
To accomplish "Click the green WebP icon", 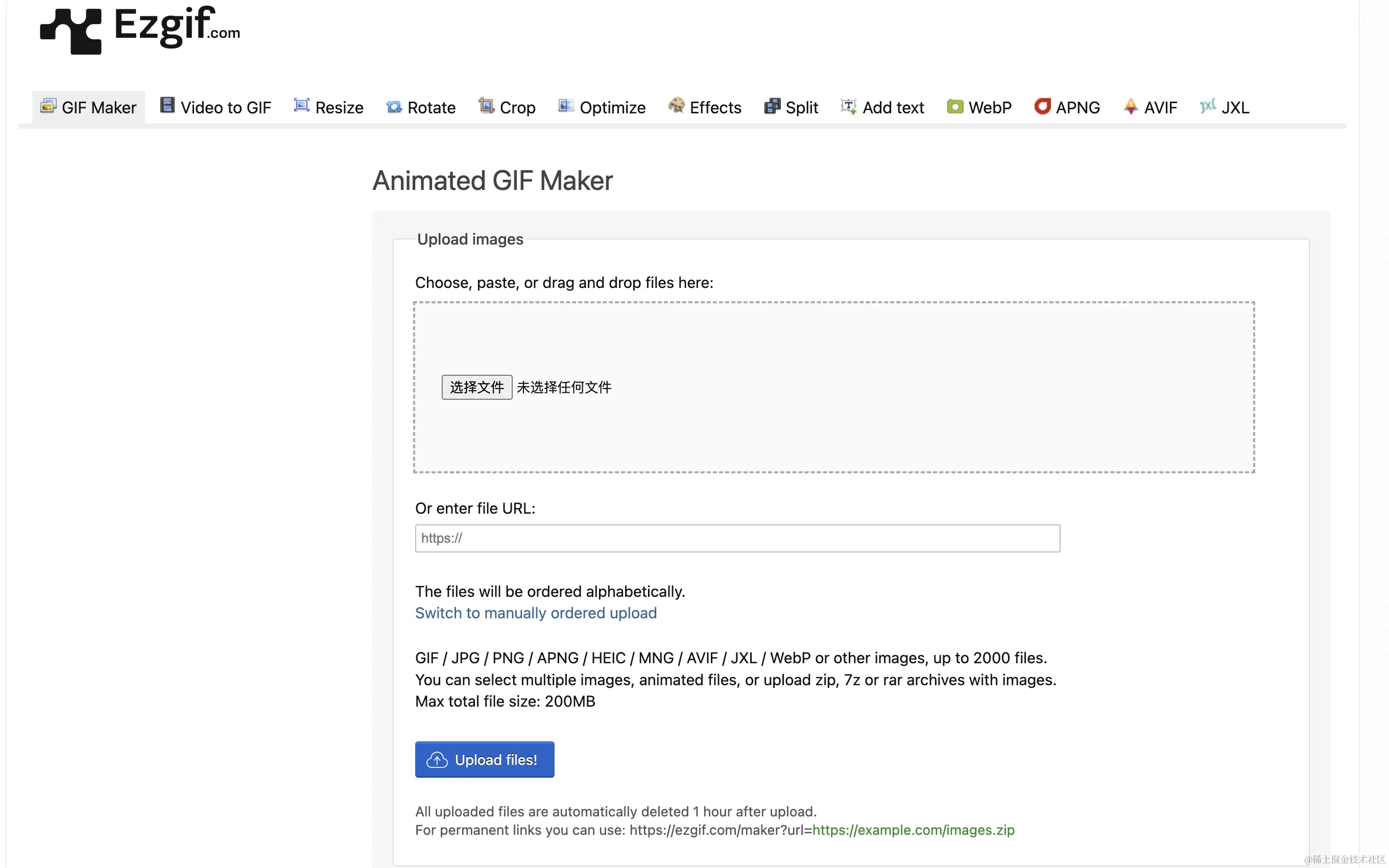I will tap(954, 107).
